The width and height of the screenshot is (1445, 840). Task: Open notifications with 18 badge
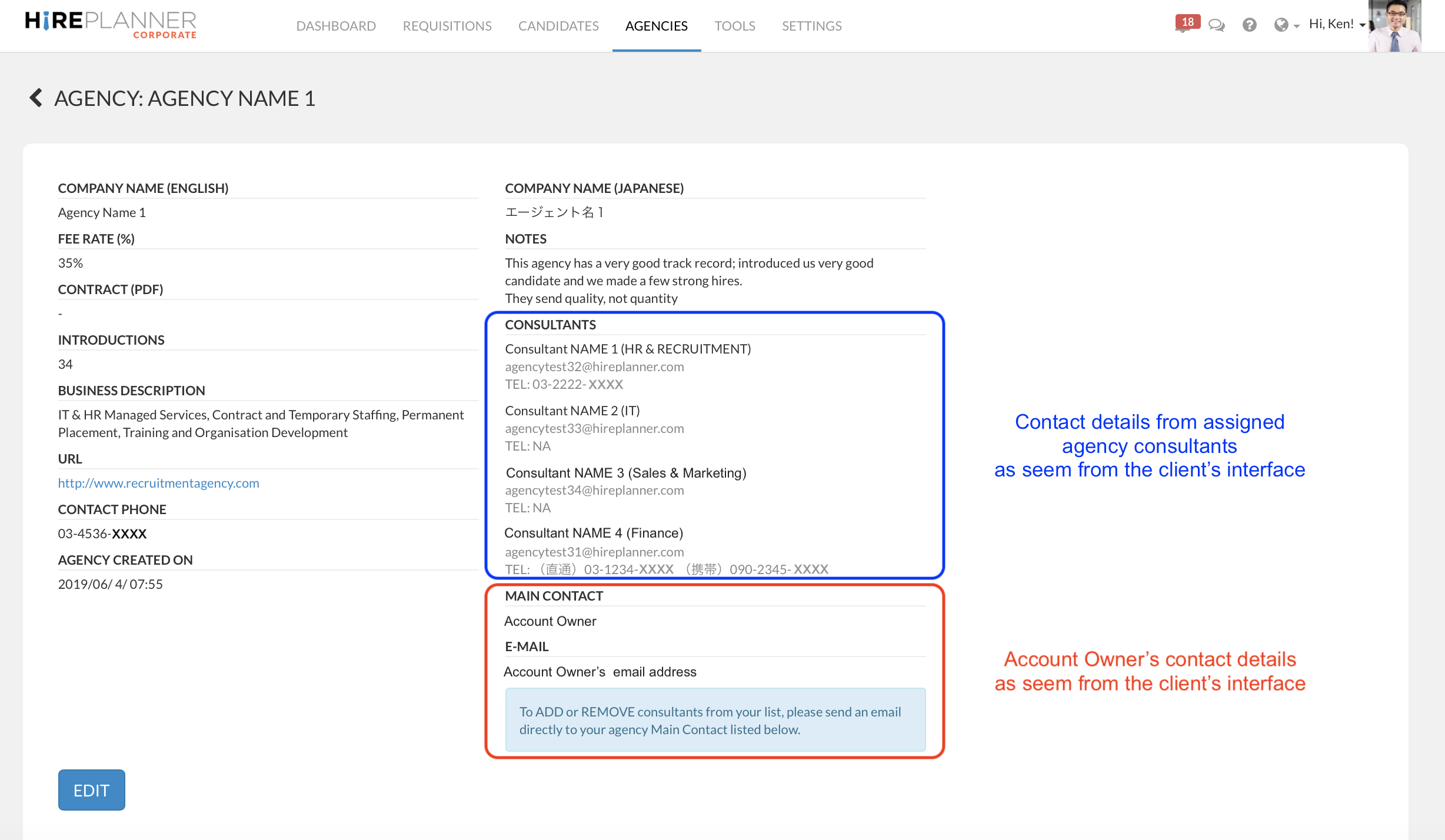[x=1186, y=24]
